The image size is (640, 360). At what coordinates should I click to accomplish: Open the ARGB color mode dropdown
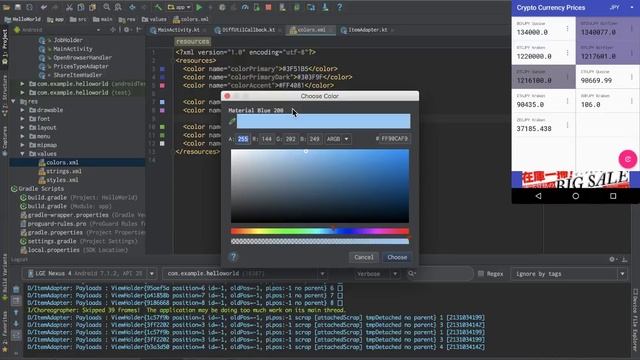337,139
